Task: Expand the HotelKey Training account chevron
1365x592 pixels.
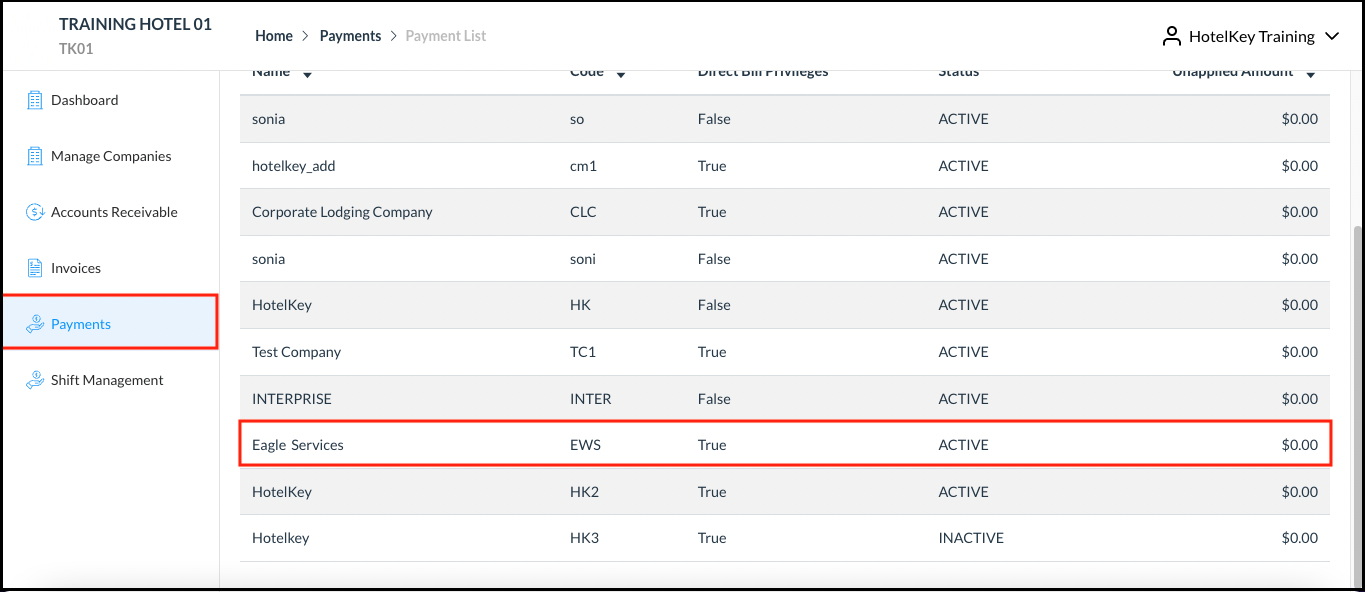Action: (1332, 36)
